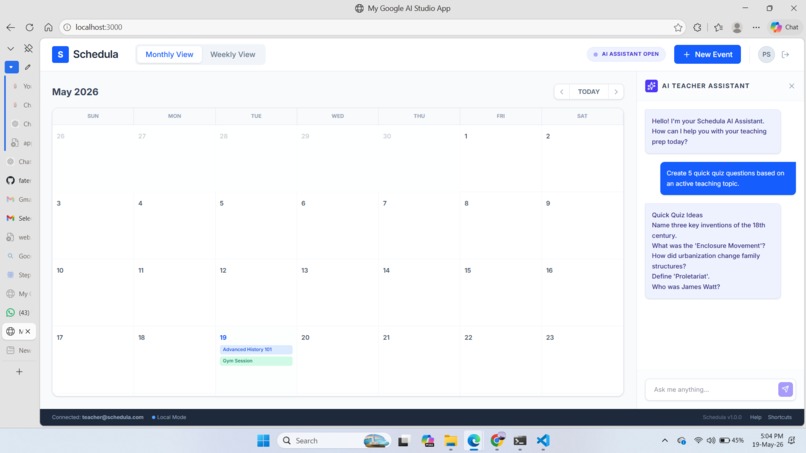
Task: Open browser extensions puzzle icon
Action: 697,27
